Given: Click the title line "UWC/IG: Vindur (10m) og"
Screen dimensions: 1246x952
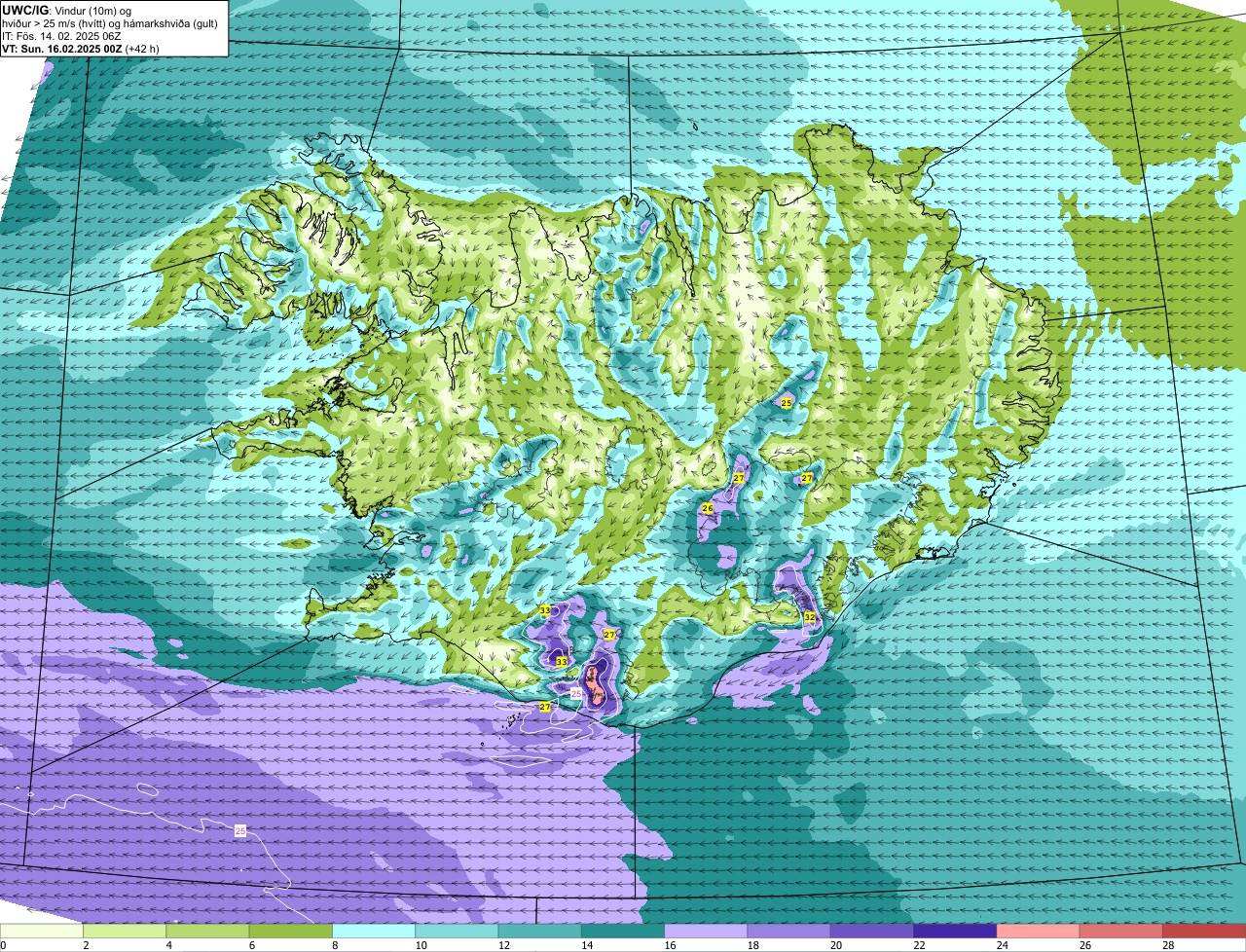Looking at the screenshot, I should (x=66, y=10).
